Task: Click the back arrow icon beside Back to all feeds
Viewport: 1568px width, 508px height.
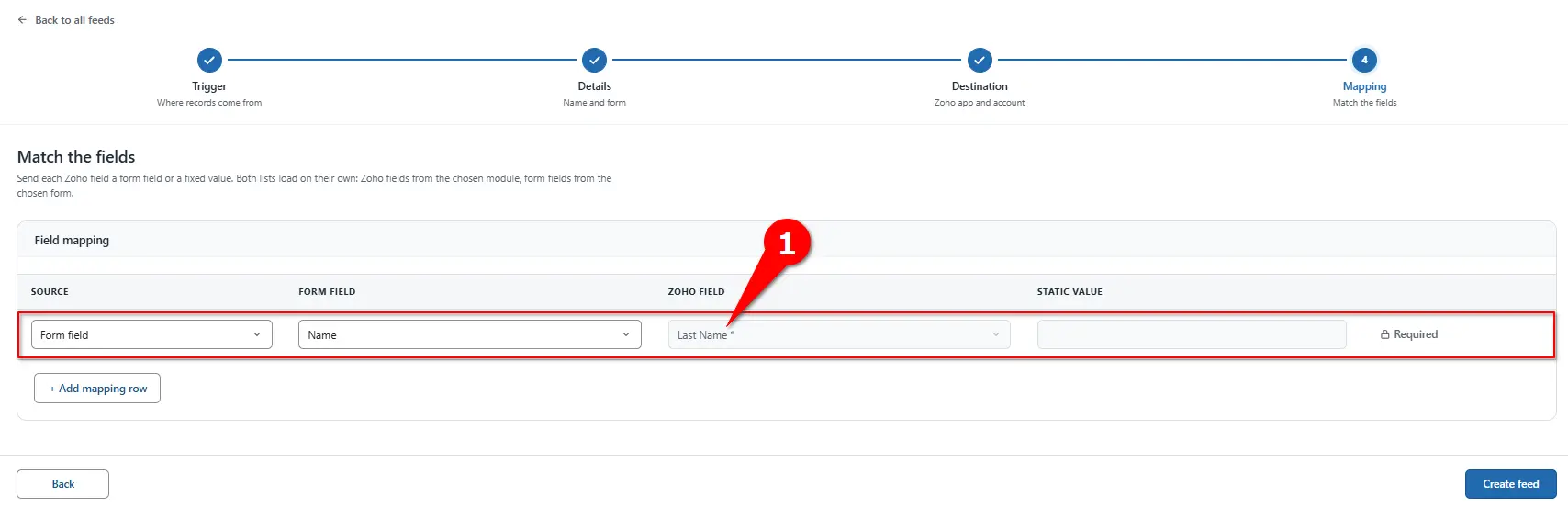Action: (x=22, y=20)
